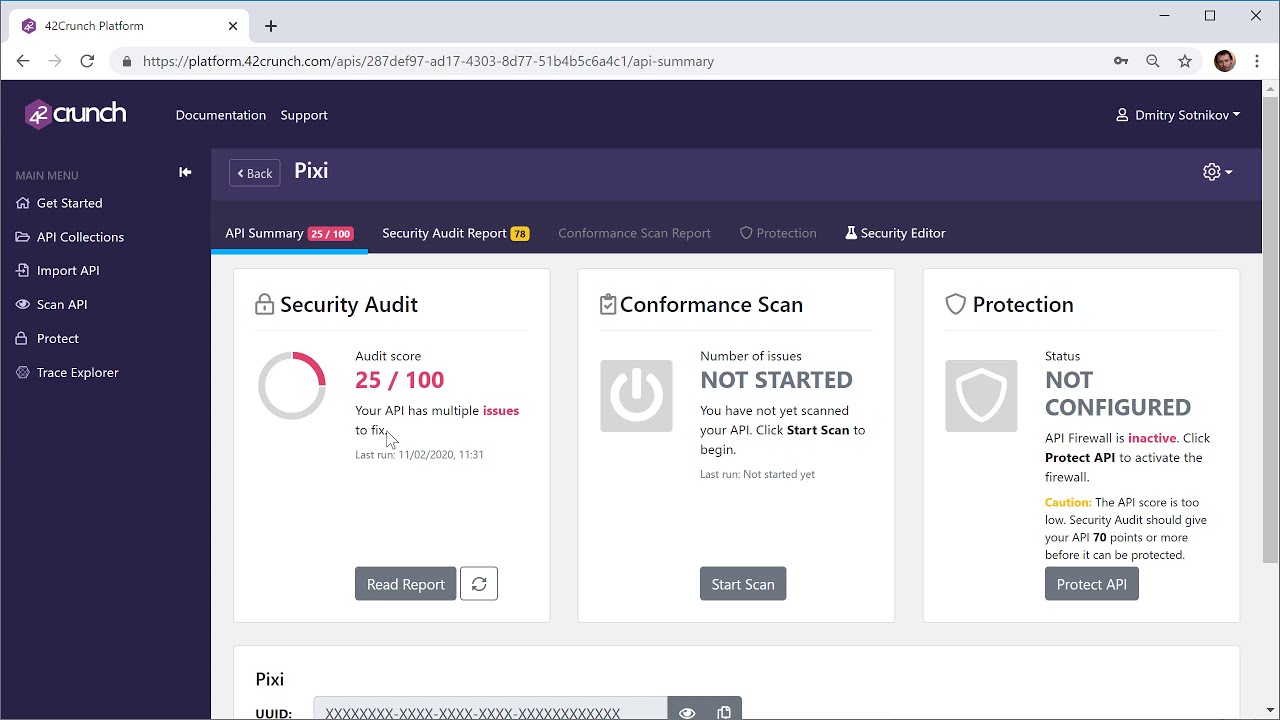
Task: Click the Read Report button
Action: point(405,584)
